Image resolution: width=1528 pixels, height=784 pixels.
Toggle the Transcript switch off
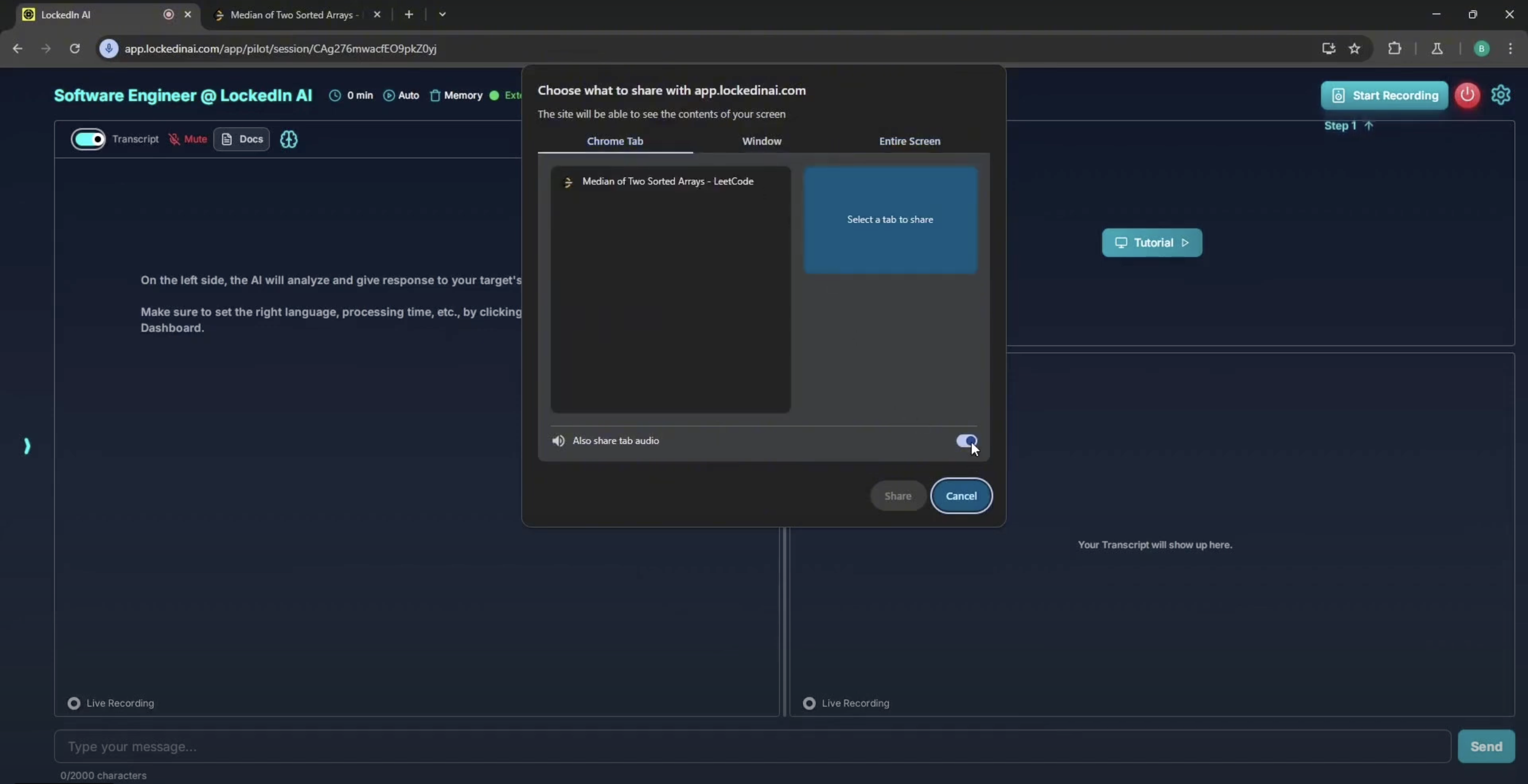89,140
